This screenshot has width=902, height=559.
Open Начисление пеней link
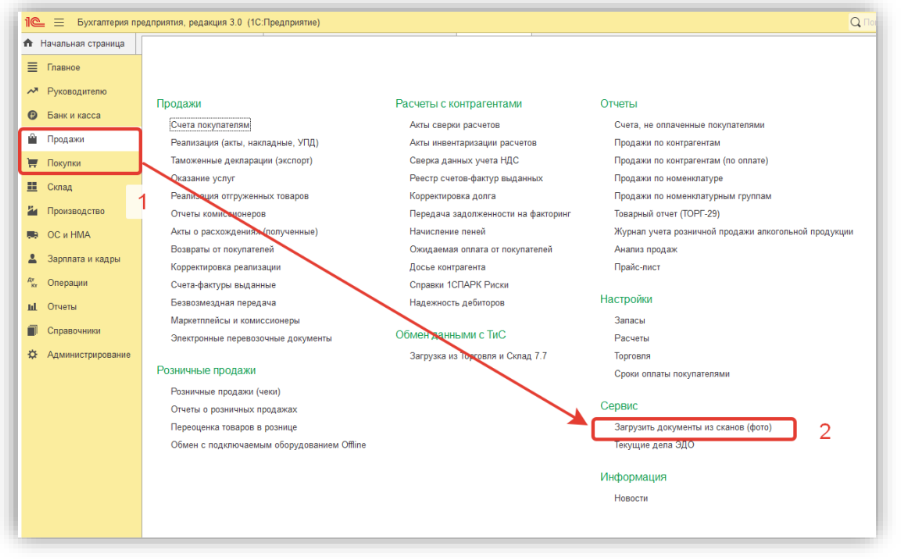pos(447,231)
